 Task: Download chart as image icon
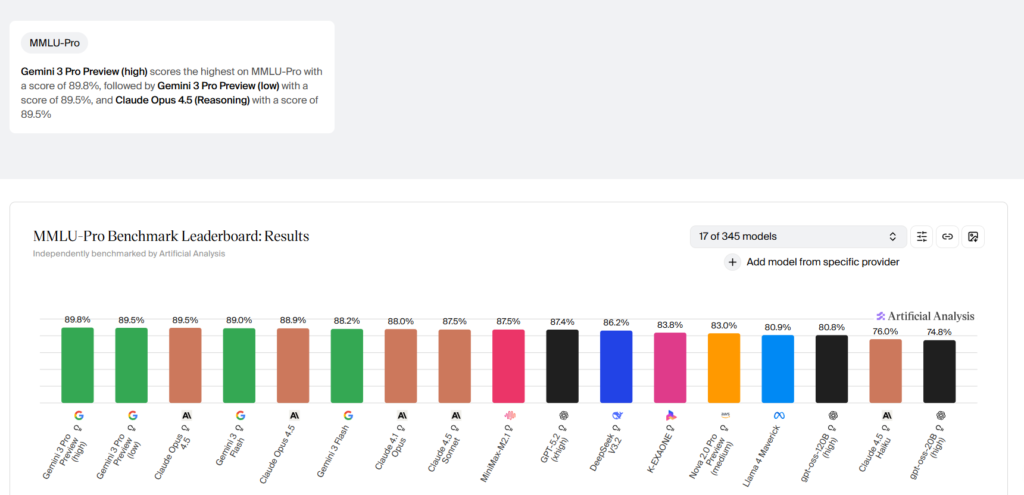[972, 237]
